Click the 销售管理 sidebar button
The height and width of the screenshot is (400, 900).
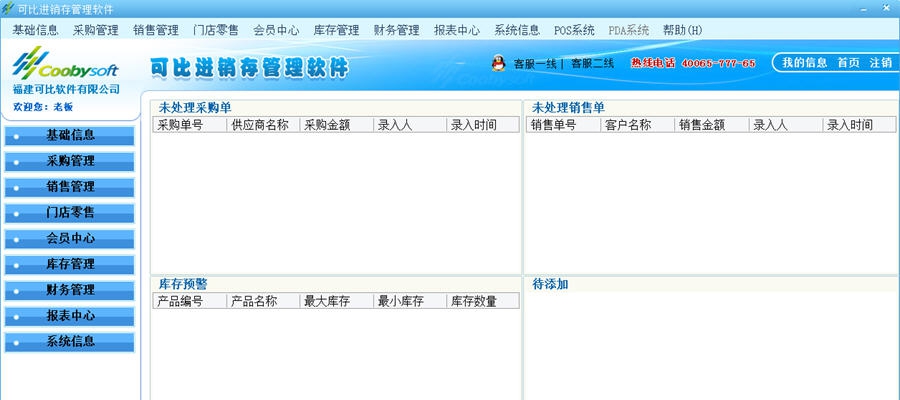coord(69,188)
